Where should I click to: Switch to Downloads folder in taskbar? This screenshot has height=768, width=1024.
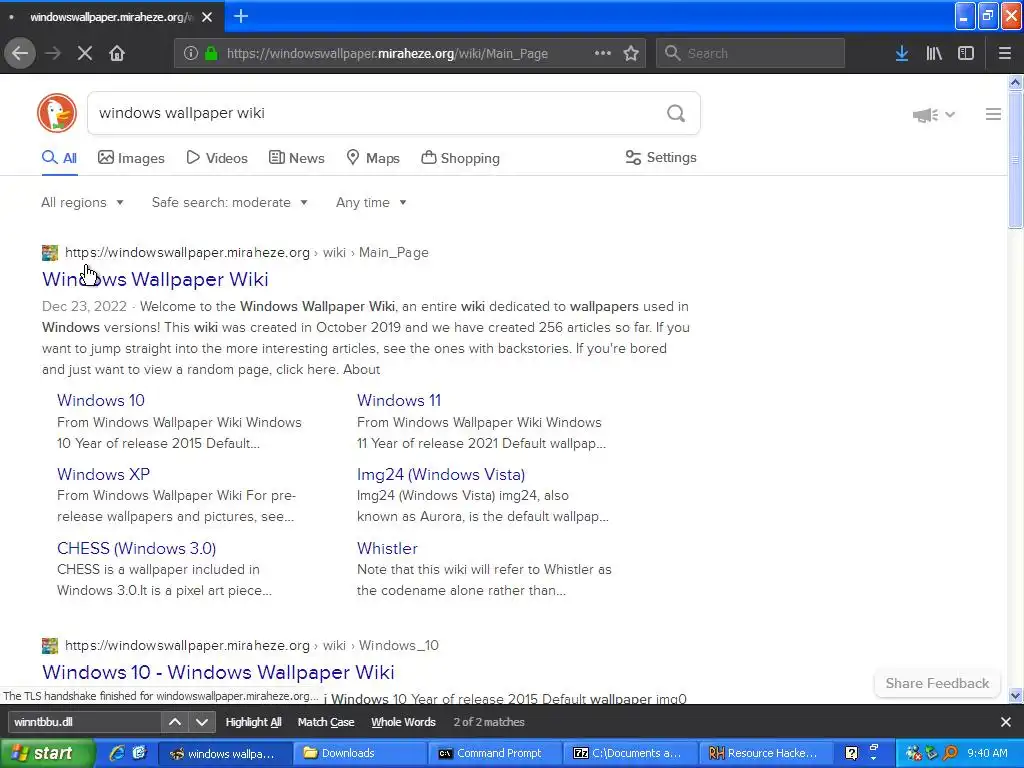pos(360,753)
